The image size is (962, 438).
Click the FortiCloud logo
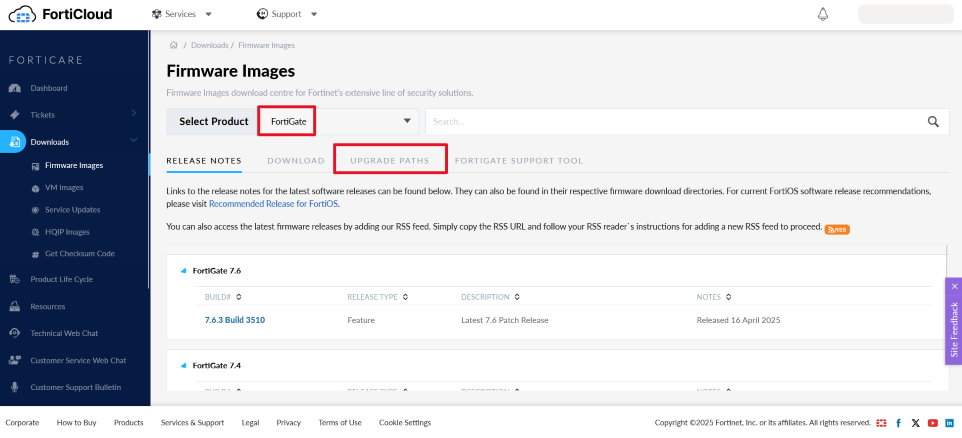click(60, 14)
